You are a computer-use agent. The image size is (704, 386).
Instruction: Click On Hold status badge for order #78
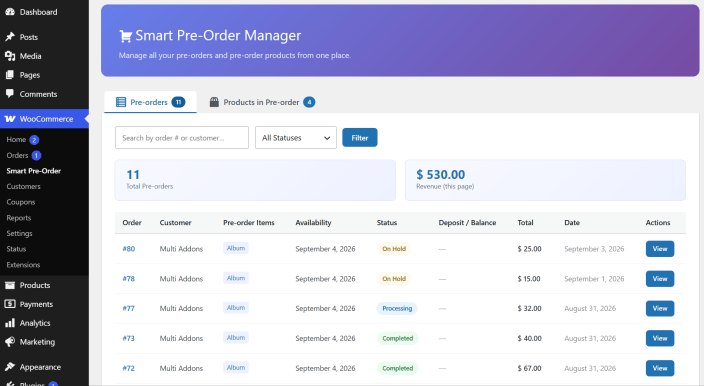pos(394,279)
